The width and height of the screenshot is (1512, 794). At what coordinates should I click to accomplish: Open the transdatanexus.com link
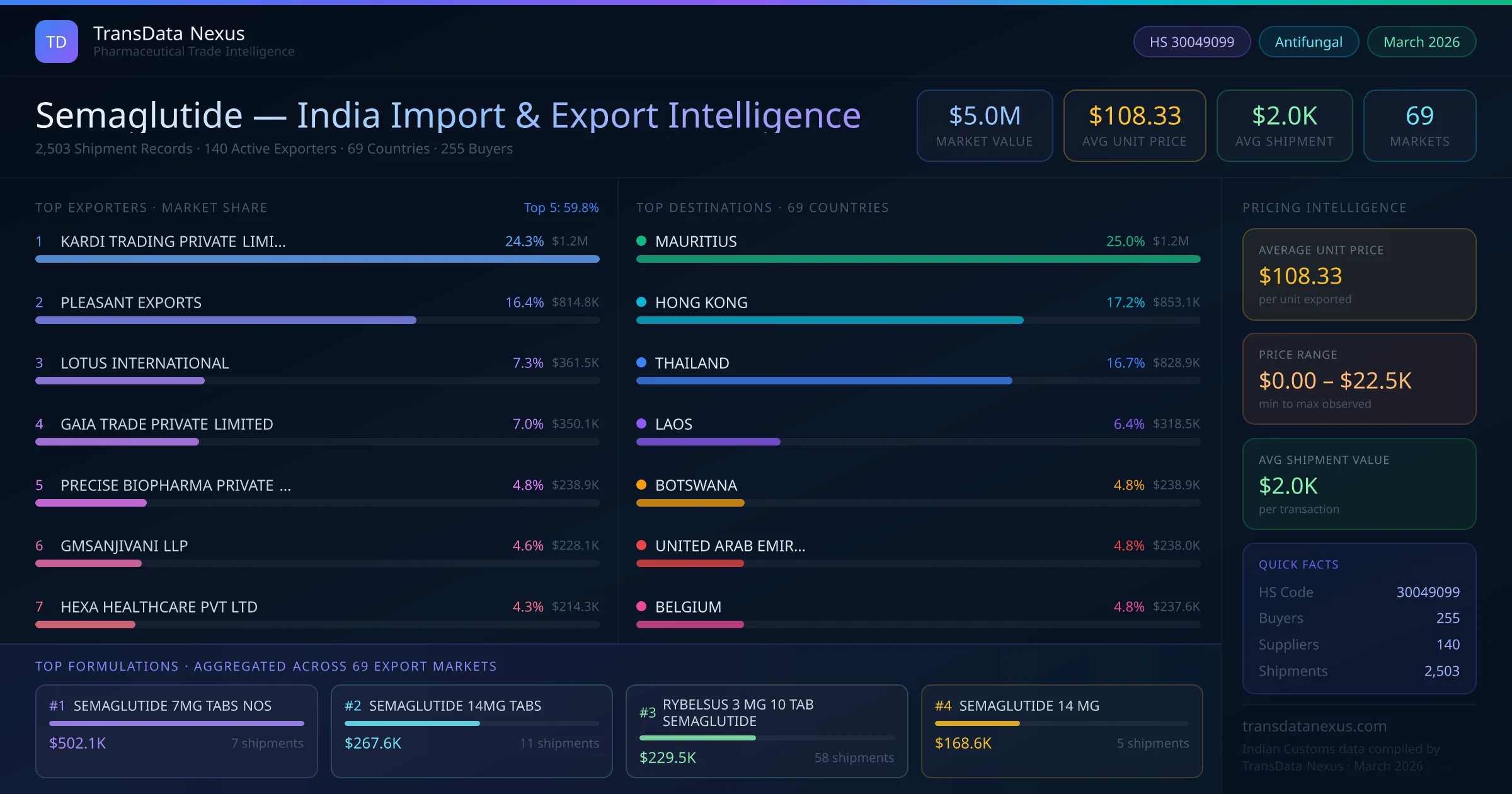(1314, 726)
